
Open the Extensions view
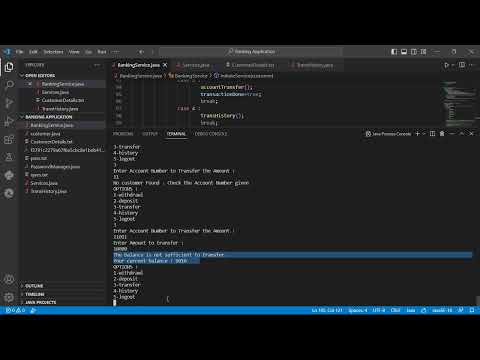(x=9, y=139)
